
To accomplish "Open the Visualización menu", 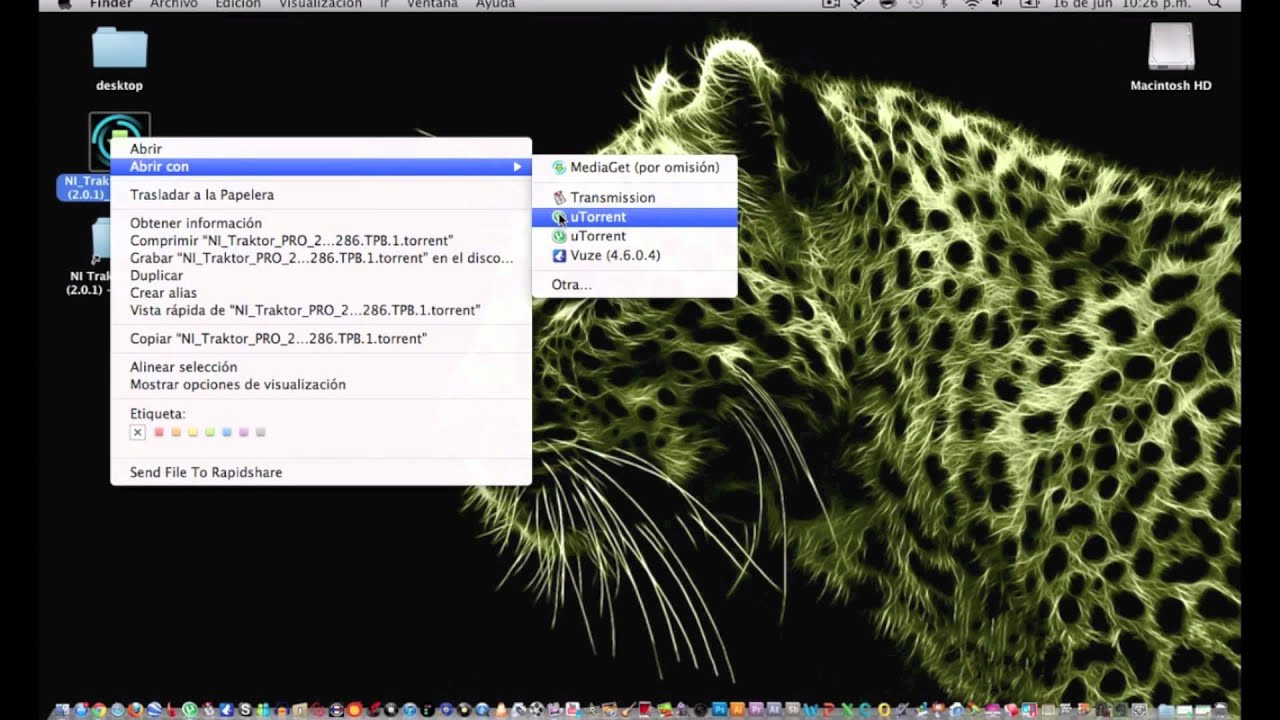I will tap(320, 4).
